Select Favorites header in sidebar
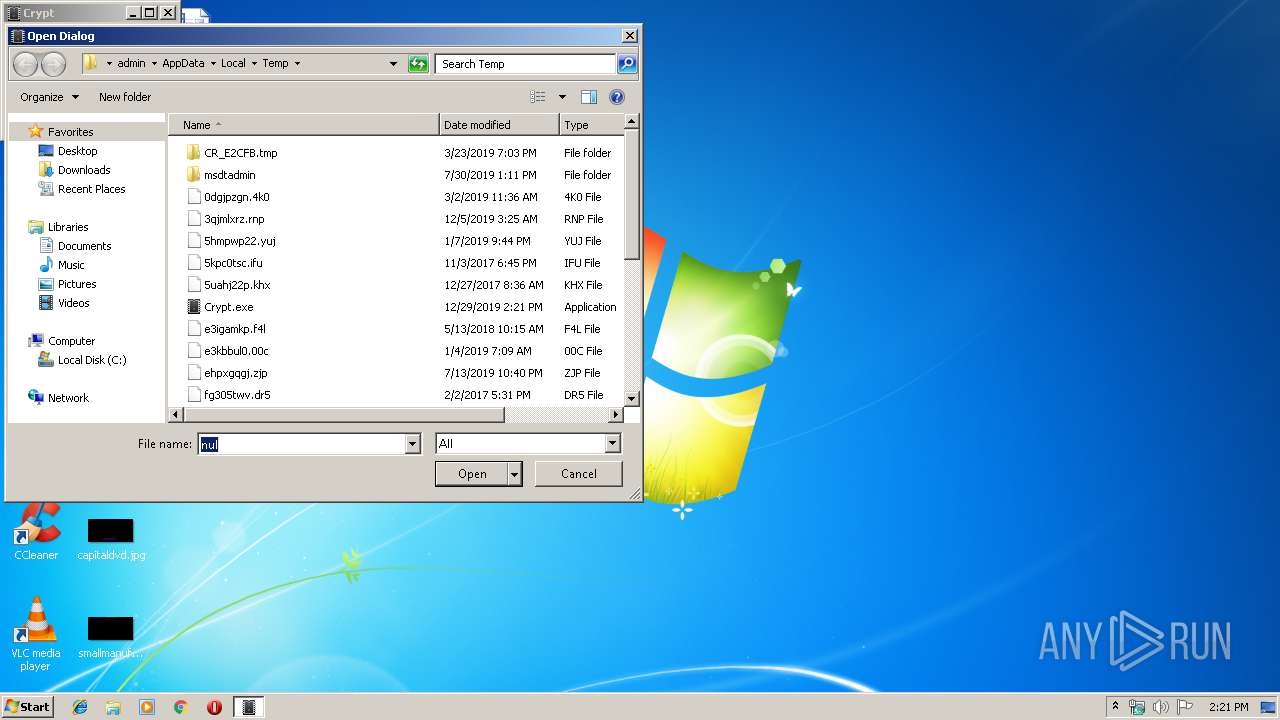The image size is (1280, 720). (70, 132)
